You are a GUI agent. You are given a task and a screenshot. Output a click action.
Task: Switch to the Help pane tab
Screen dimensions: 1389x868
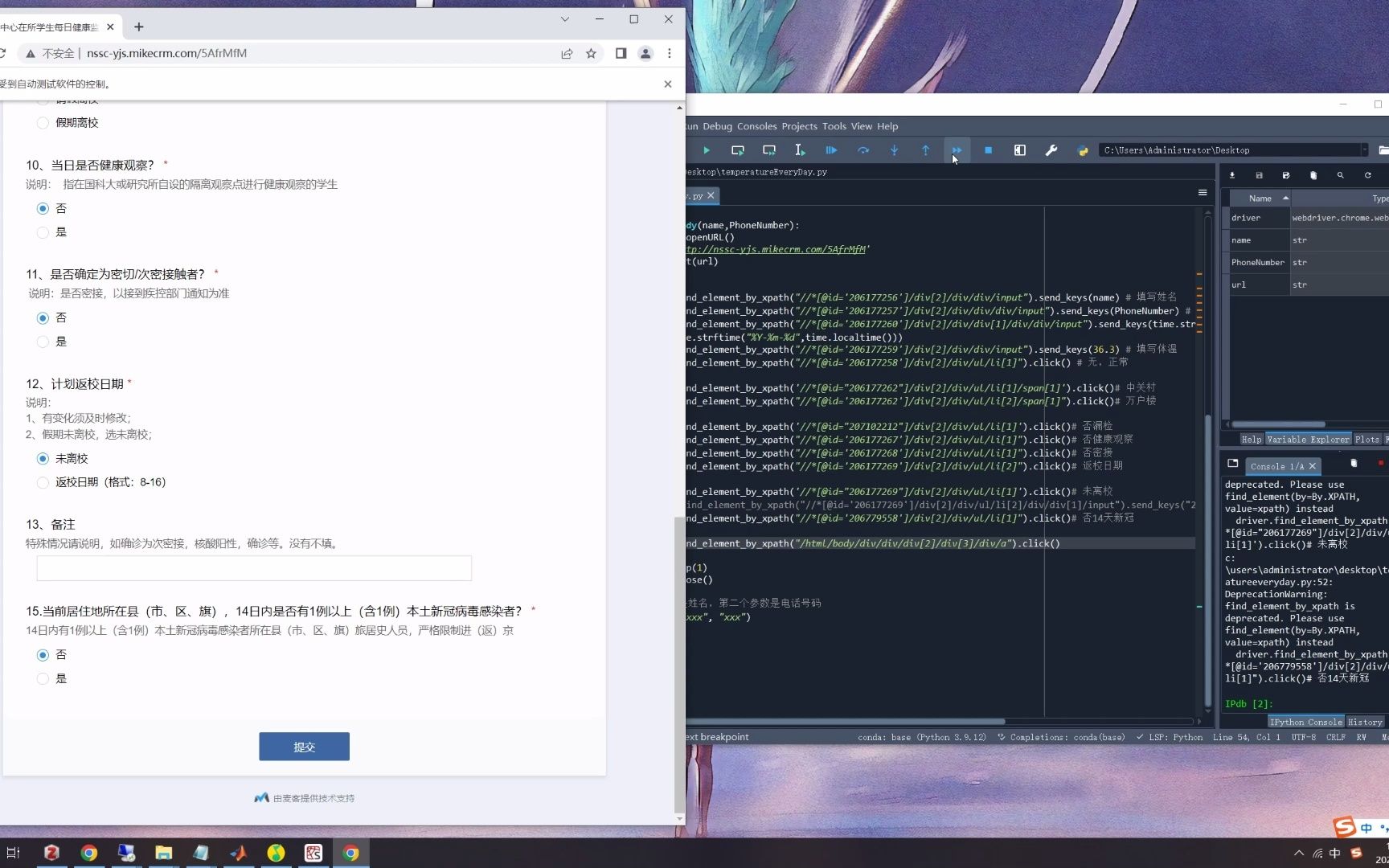pos(1252,440)
